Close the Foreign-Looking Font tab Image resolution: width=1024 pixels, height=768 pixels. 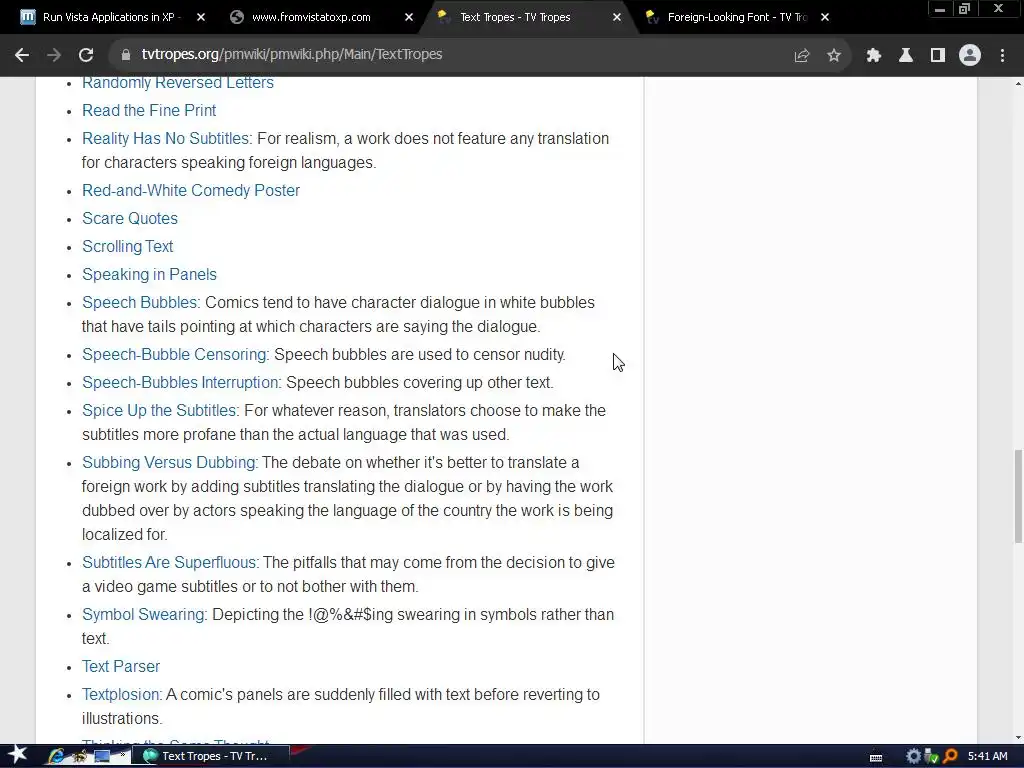tap(825, 17)
